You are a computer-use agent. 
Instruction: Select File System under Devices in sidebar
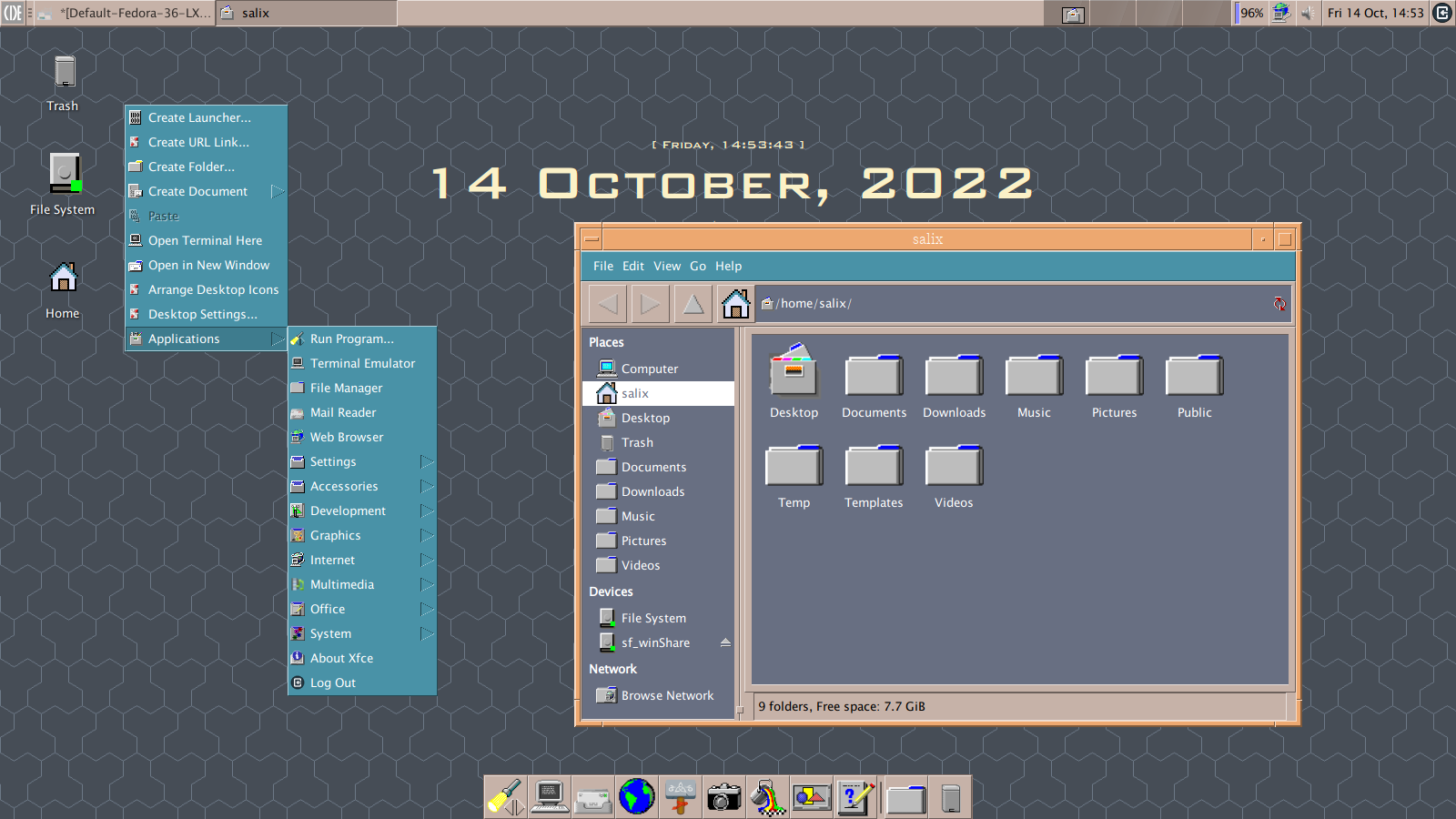(658, 618)
